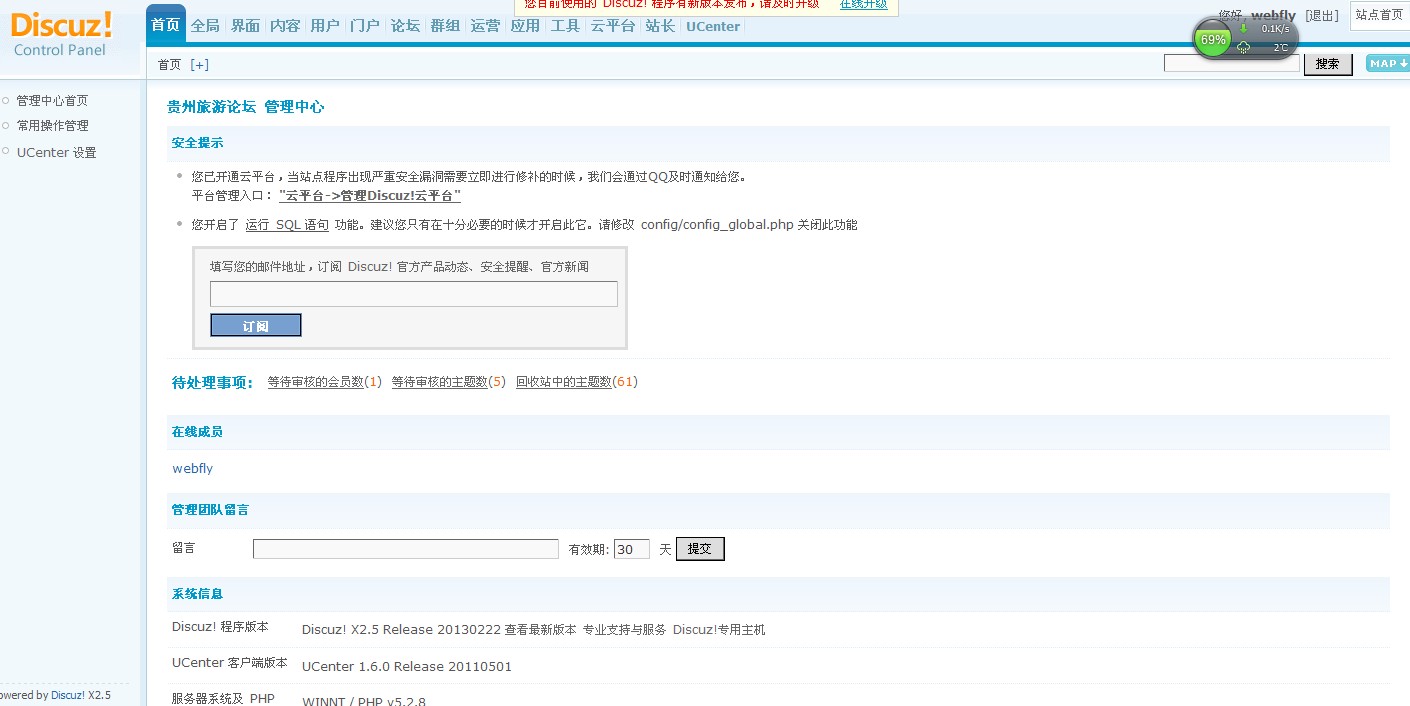Screen dimensions: 1410x706
Task: Go to the 用户 tab
Action: pos(325,26)
